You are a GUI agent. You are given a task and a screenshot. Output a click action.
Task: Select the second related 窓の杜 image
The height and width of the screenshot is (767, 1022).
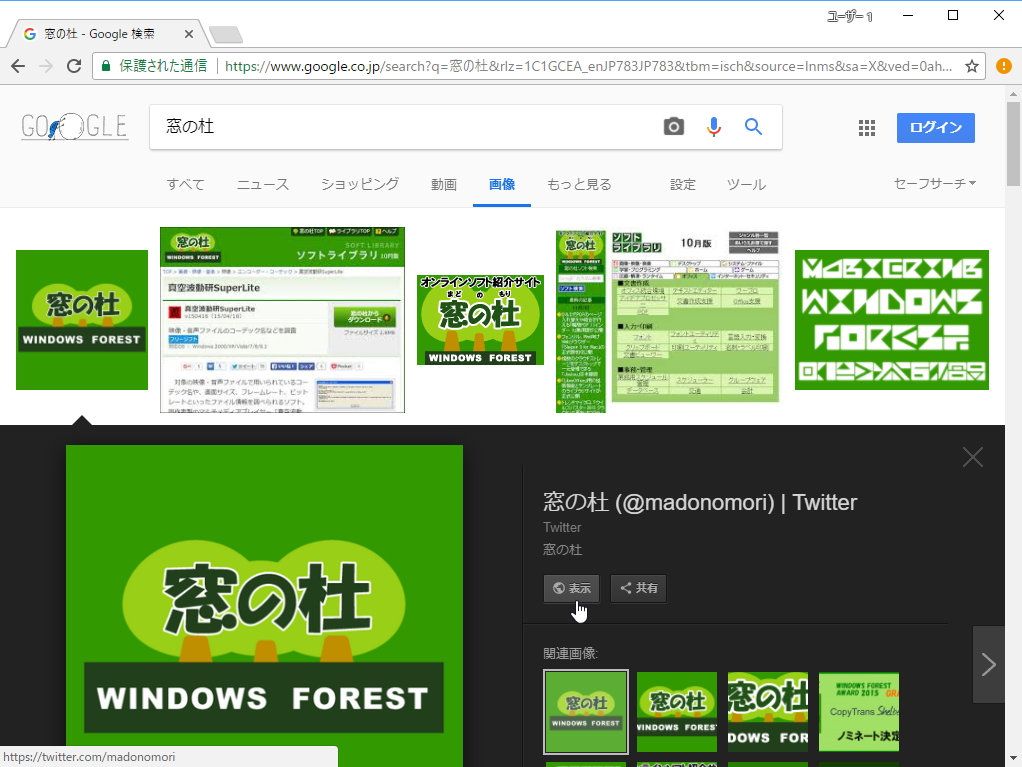tap(677, 712)
